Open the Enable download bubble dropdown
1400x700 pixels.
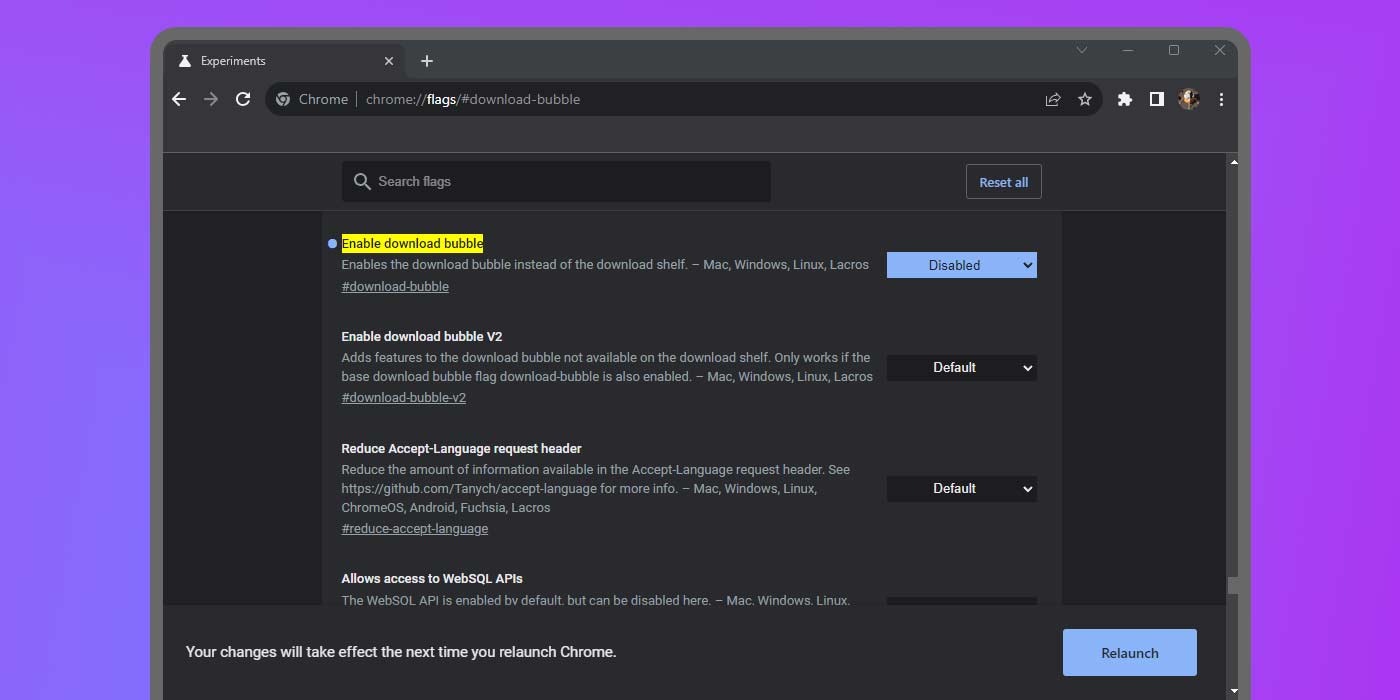(961, 264)
